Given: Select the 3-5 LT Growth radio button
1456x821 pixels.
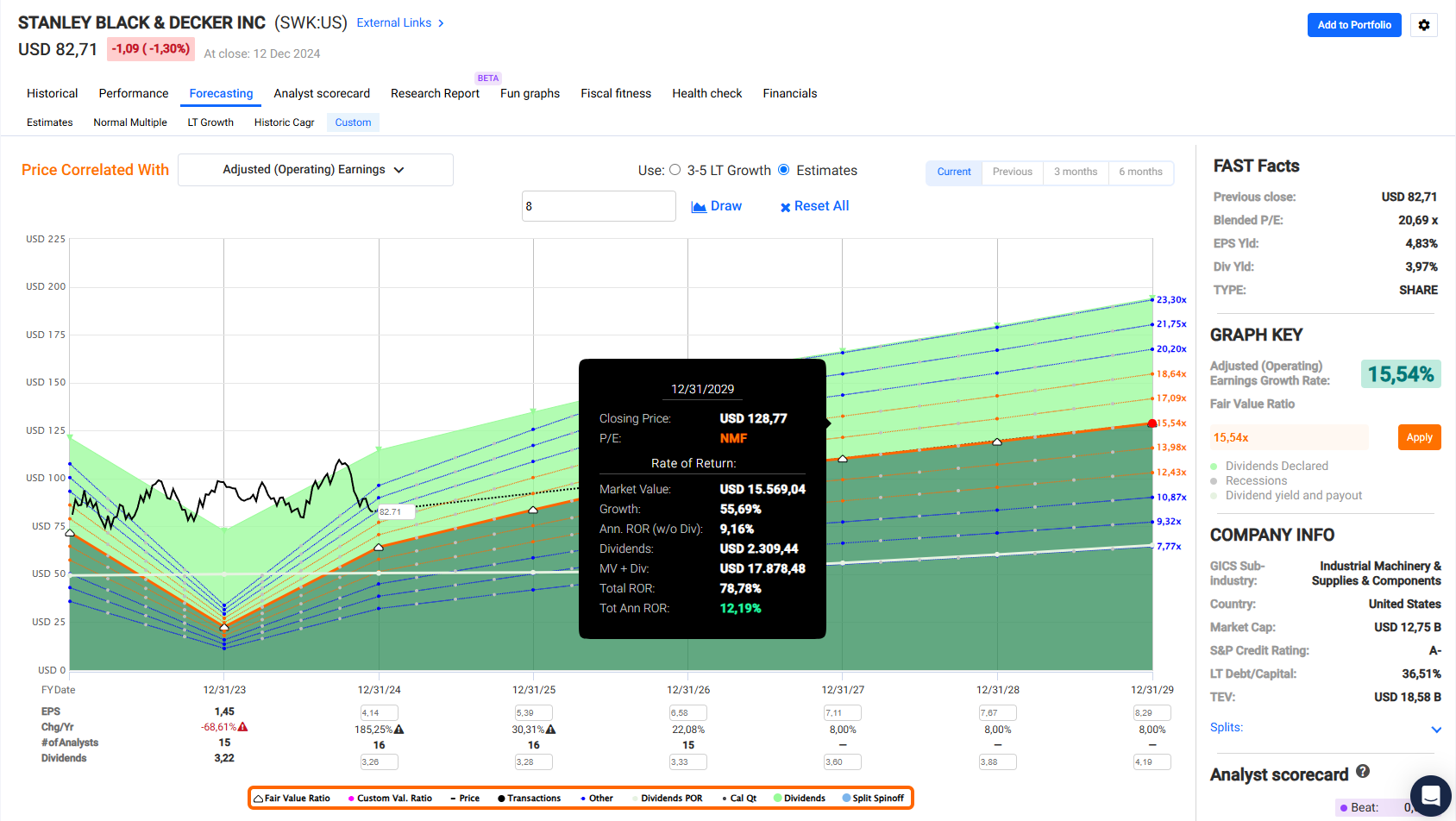Looking at the screenshot, I should point(675,170).
